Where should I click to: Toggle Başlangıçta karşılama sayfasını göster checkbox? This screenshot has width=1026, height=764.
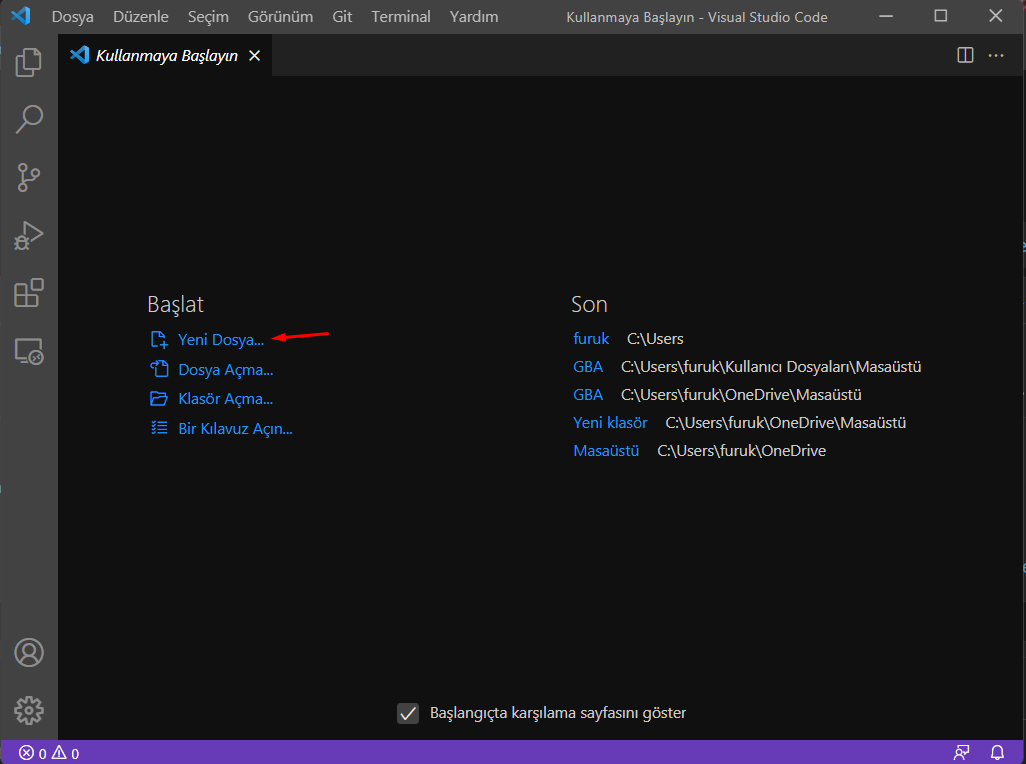point(408,713)
